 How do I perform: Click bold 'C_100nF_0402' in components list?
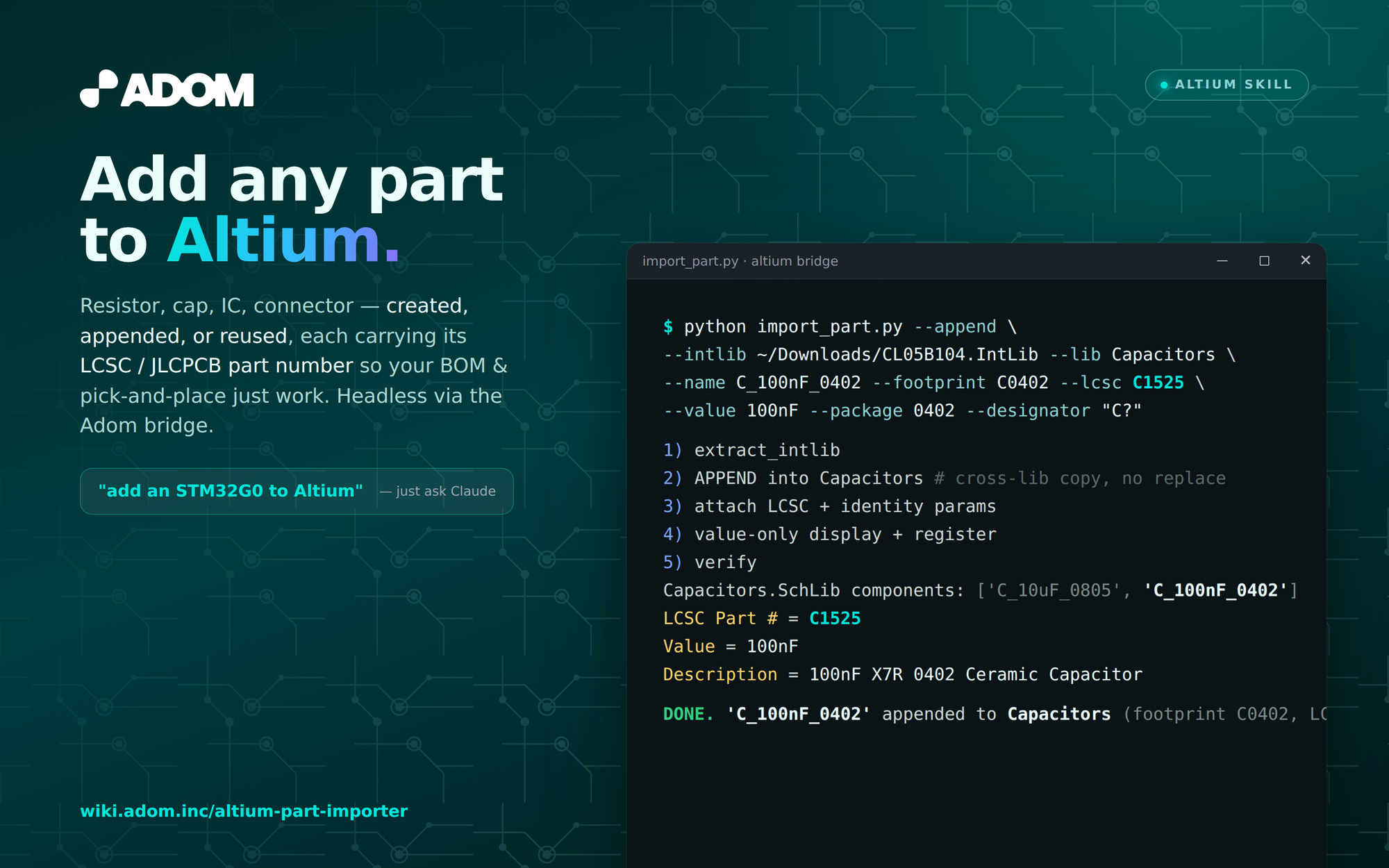click(1215, 590)
